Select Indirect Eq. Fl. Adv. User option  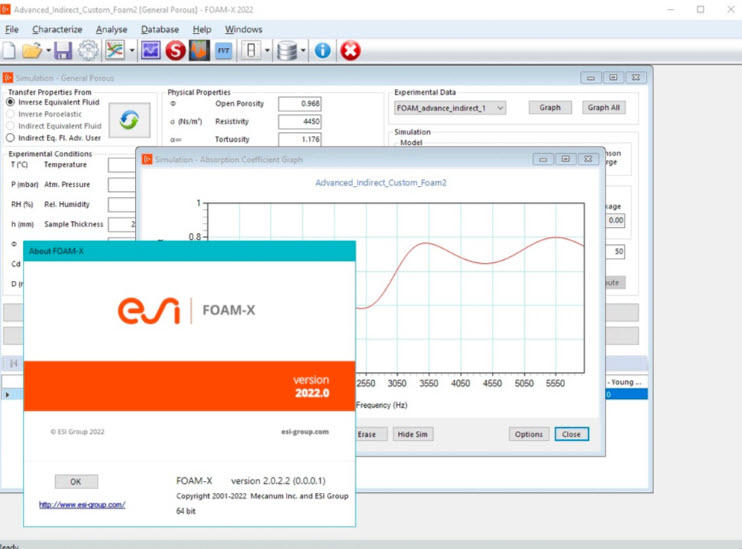tap(11, 138)
